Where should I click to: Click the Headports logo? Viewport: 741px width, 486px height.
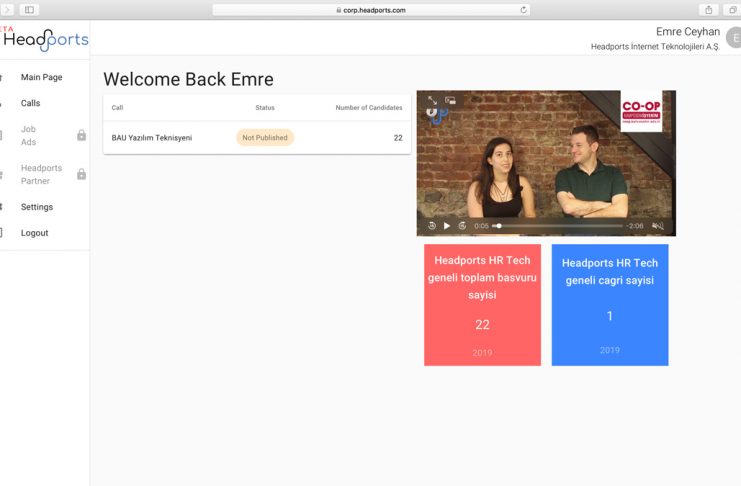(x=44, y=40)
